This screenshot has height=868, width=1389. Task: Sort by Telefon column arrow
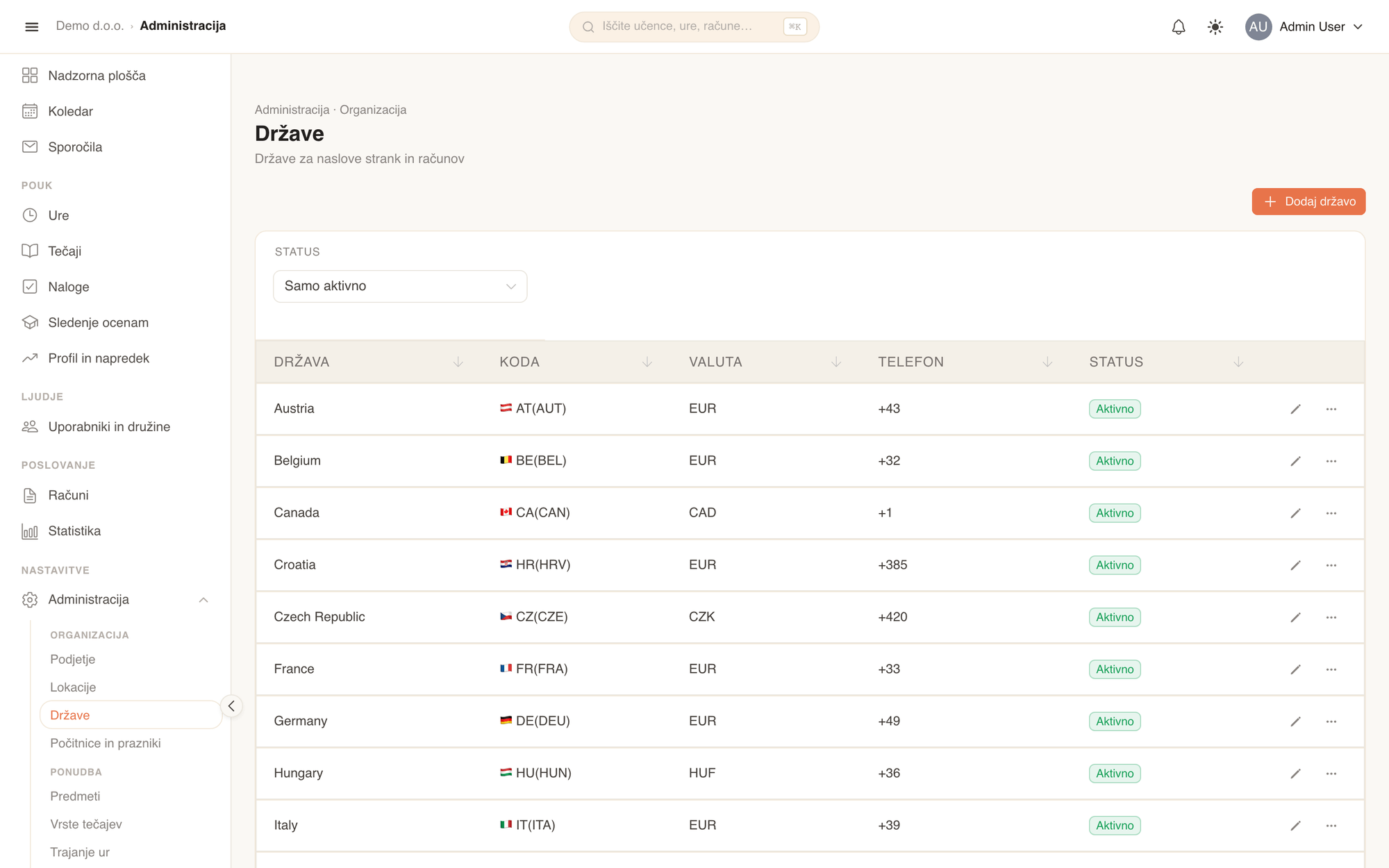1047,362
